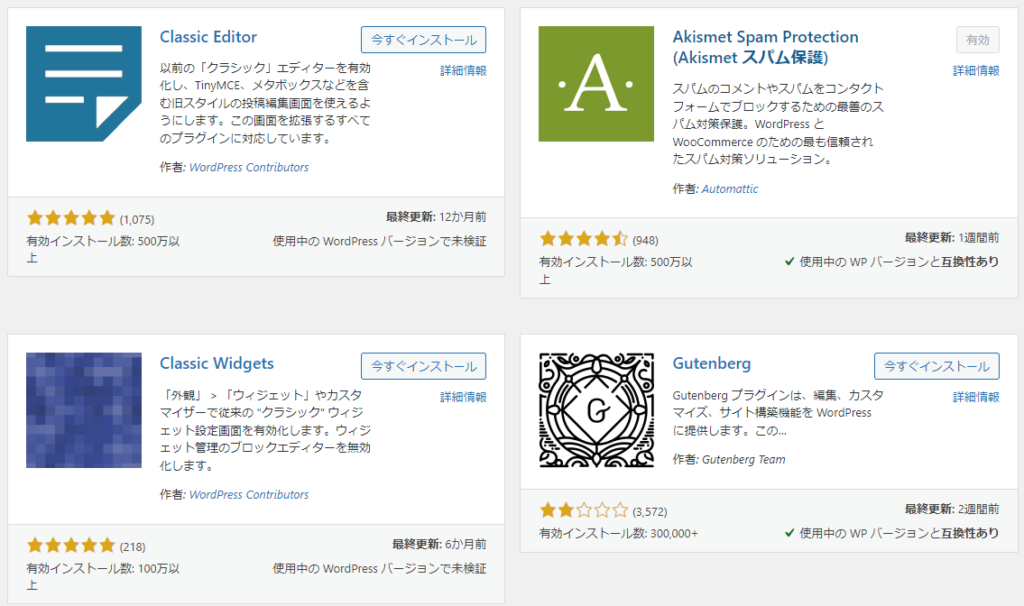This screenshot has width=1024, height=606.
Task: Install the Classic Widgets plugin now
Action: 423,366
